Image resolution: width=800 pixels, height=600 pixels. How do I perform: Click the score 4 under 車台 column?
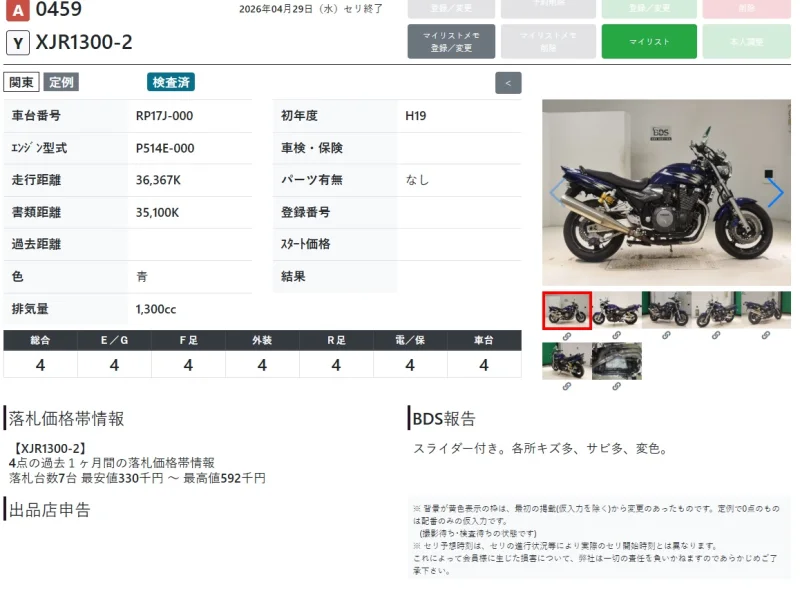pyautogui.click(x=484, y=365)
